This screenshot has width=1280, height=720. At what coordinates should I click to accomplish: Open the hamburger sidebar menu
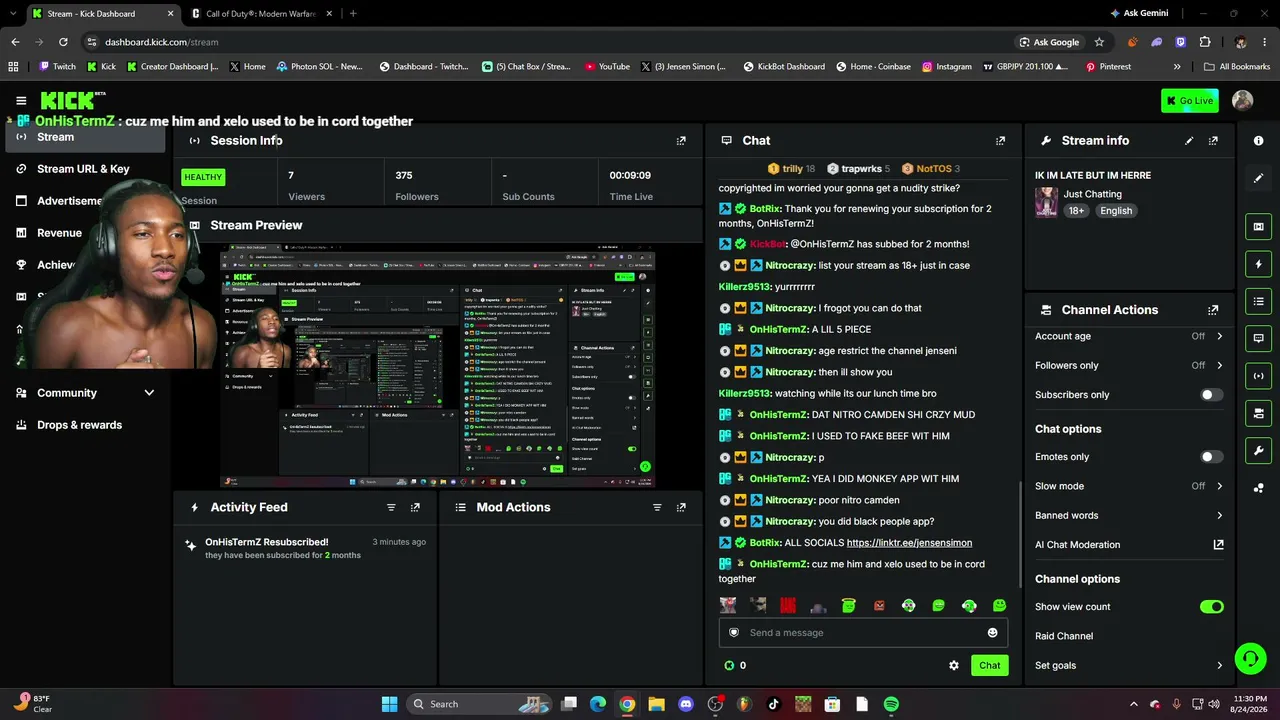coord(21,101)
